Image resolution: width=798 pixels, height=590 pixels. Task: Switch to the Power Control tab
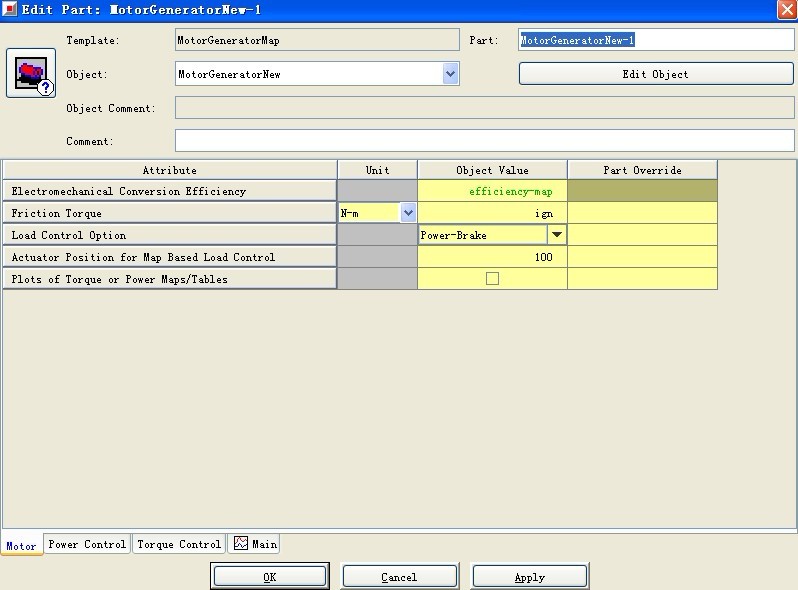pos(88,544)
